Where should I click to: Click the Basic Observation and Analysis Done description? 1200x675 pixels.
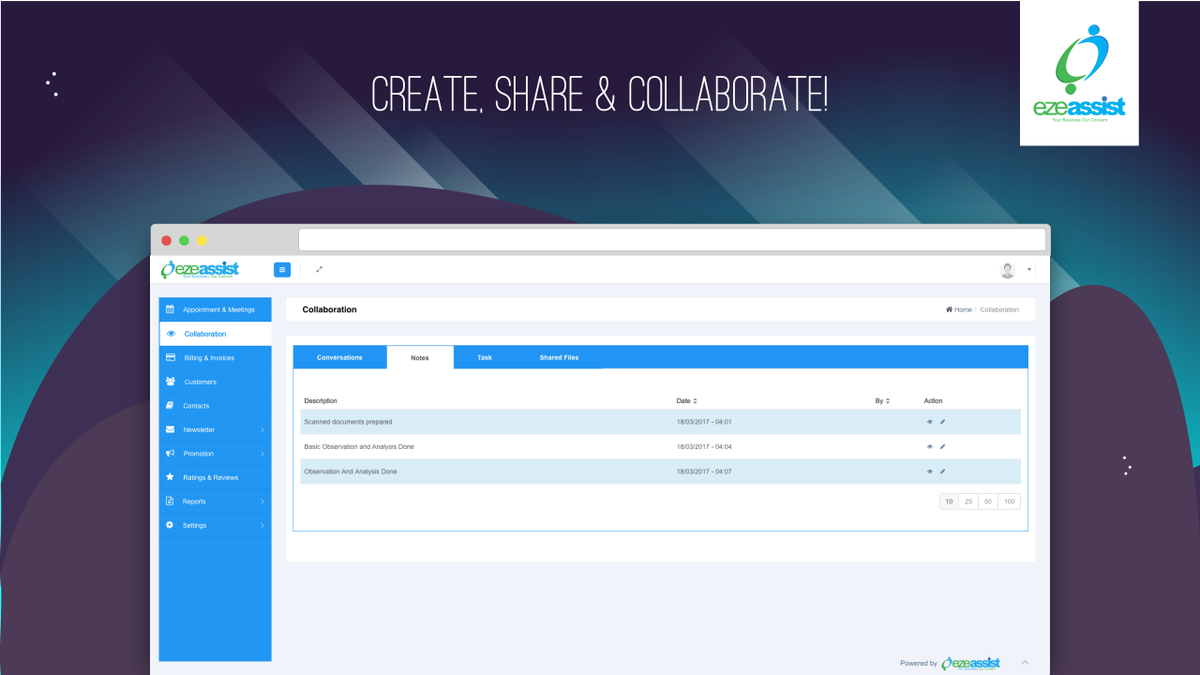coord(359,447)
